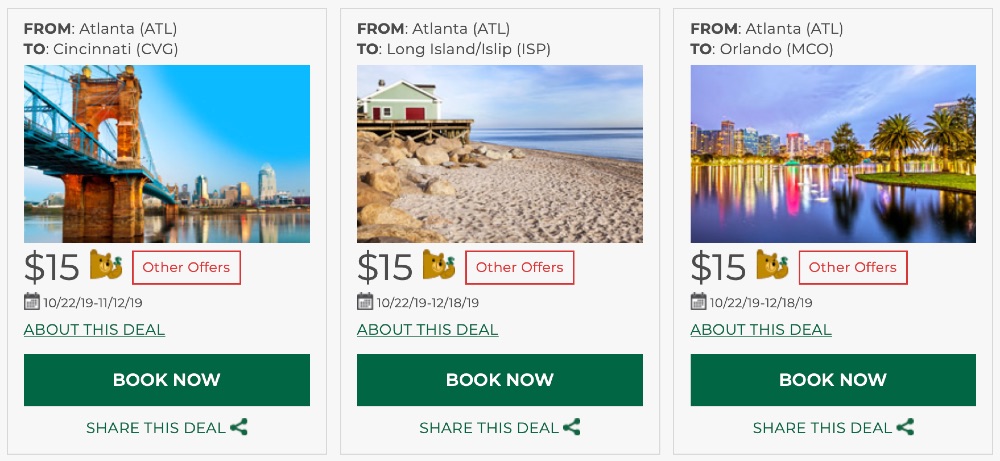Open About This Deal for Long Island/Islip
This screenshot has height=461, width=1000.
point(427,330)
